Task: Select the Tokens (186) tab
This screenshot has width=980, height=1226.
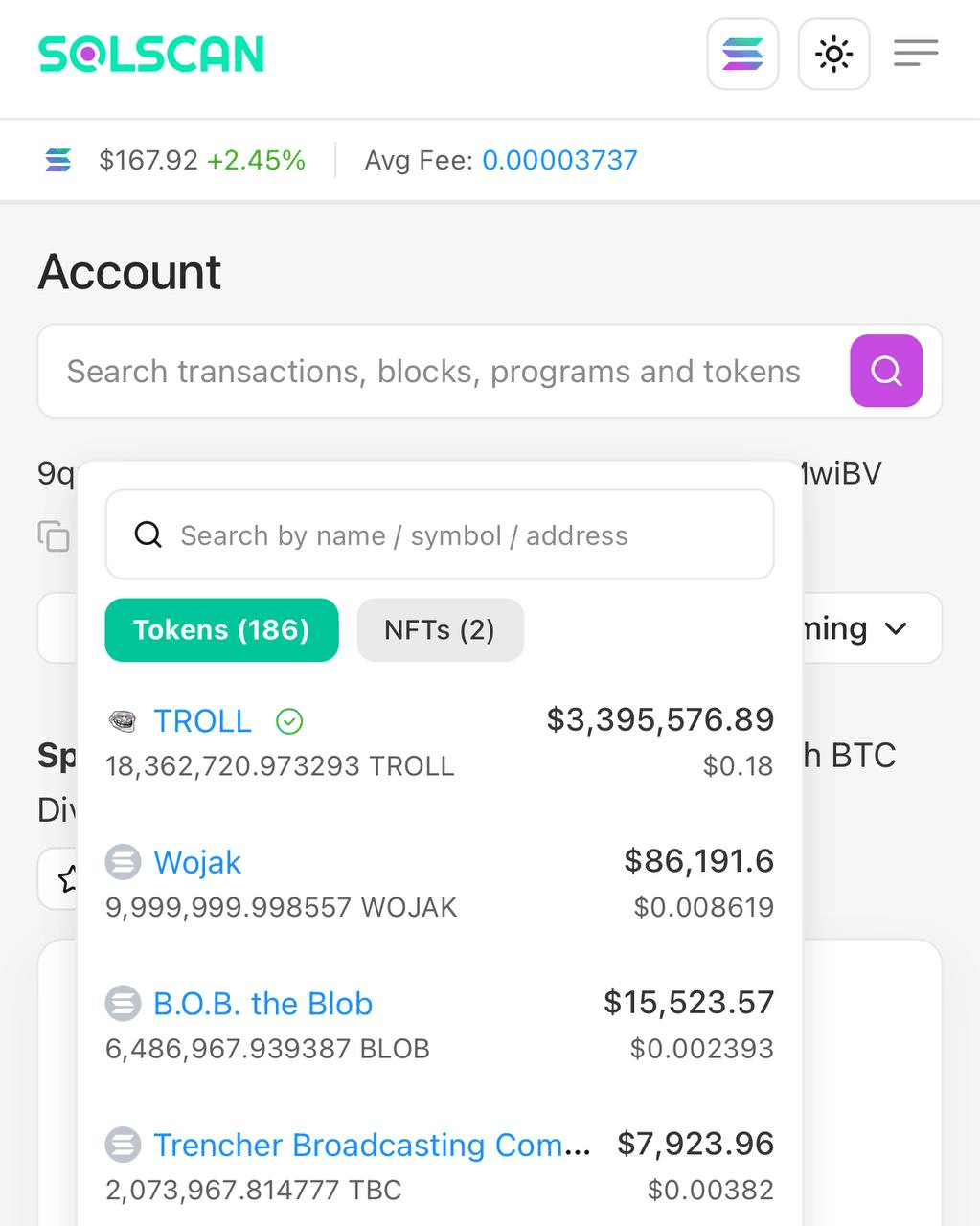Action: [x=221, y=630]
